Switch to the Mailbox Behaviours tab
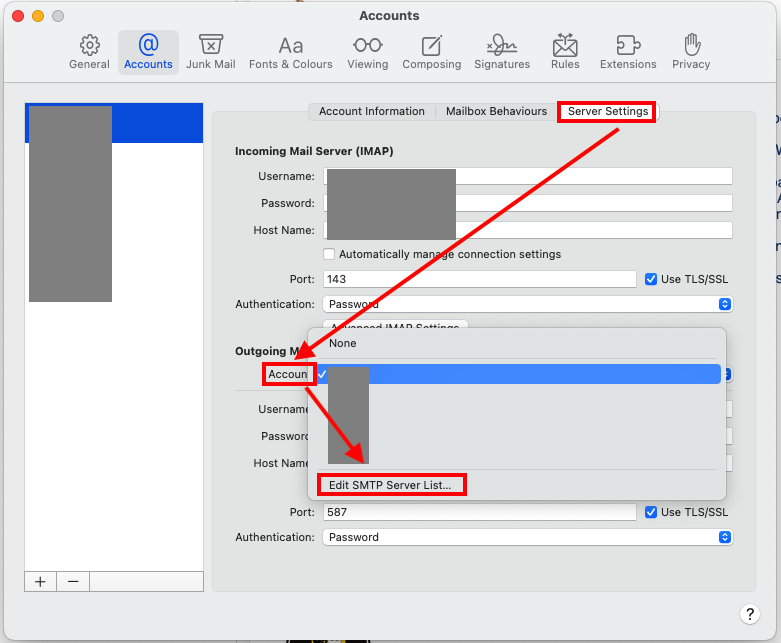The height and width of the screenshot is (643, 781). click(496, 111)
